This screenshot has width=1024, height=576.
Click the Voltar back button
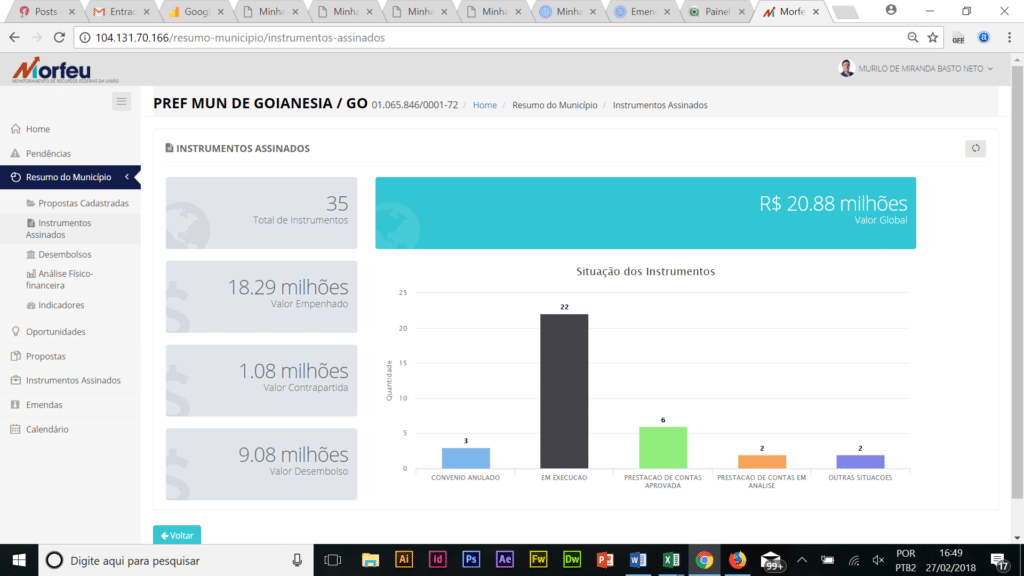coord(177,535)
